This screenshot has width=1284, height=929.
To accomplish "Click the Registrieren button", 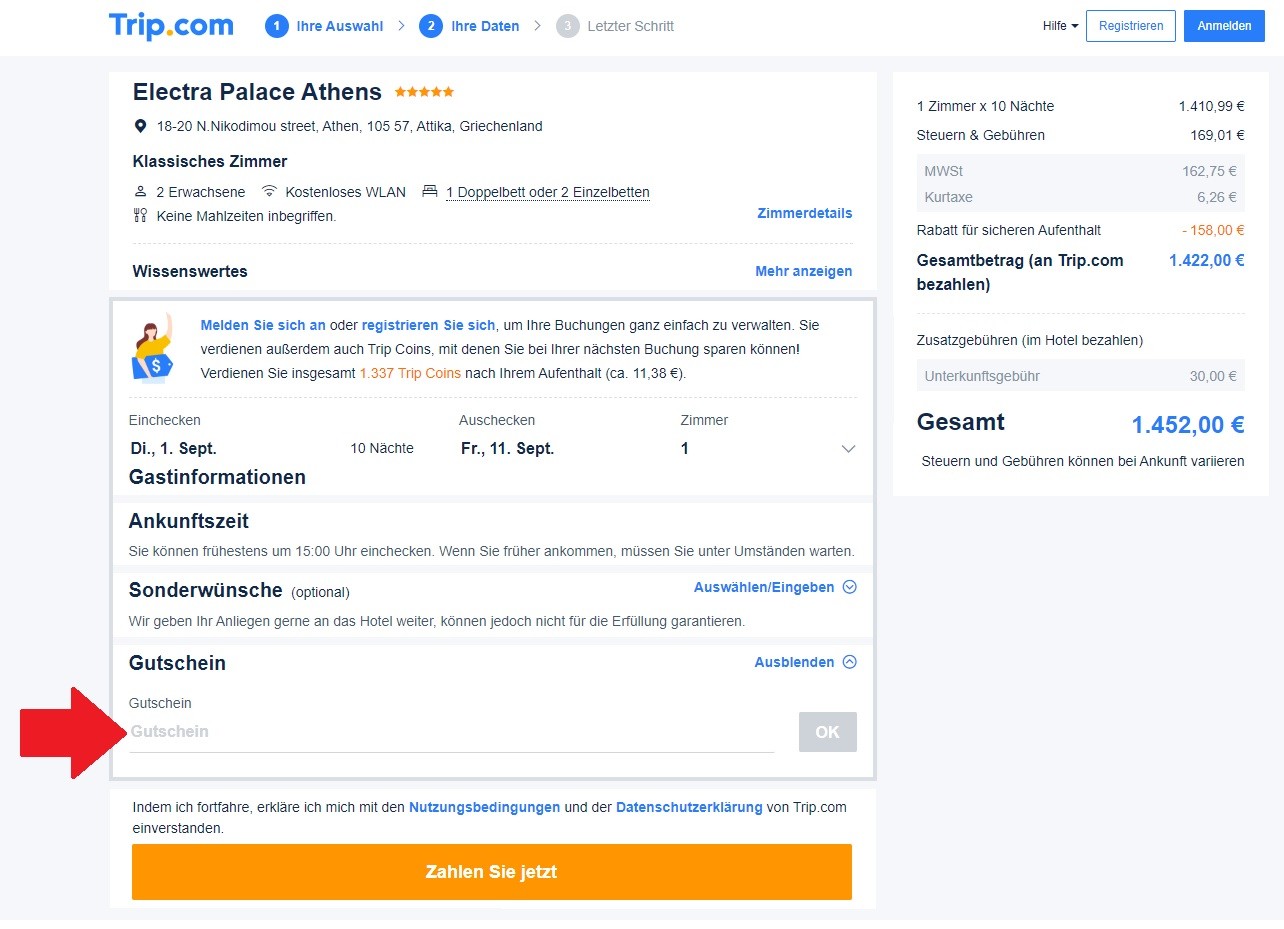I will [x=1131, y=26].
